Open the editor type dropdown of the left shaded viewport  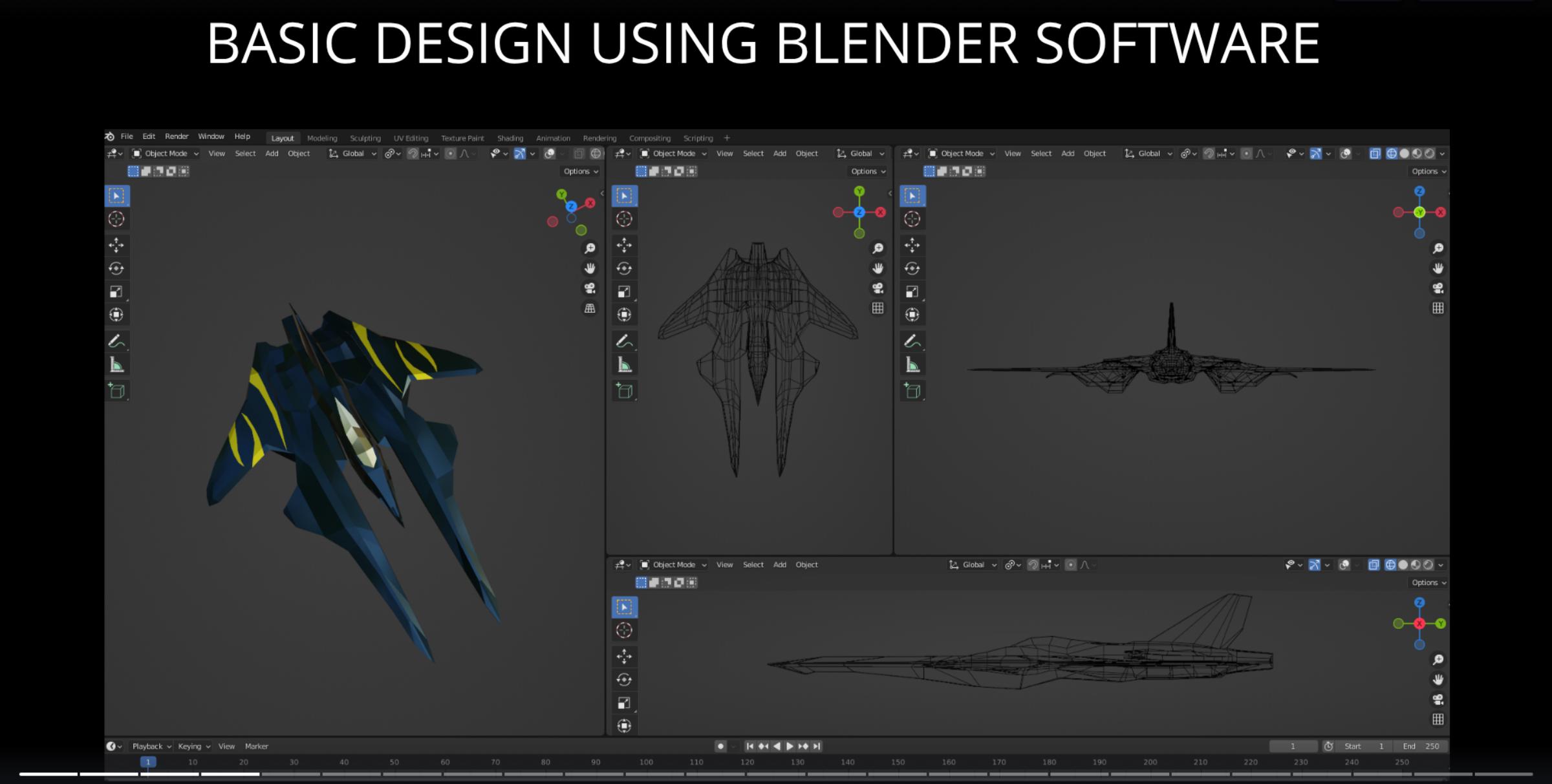[115, 153]
